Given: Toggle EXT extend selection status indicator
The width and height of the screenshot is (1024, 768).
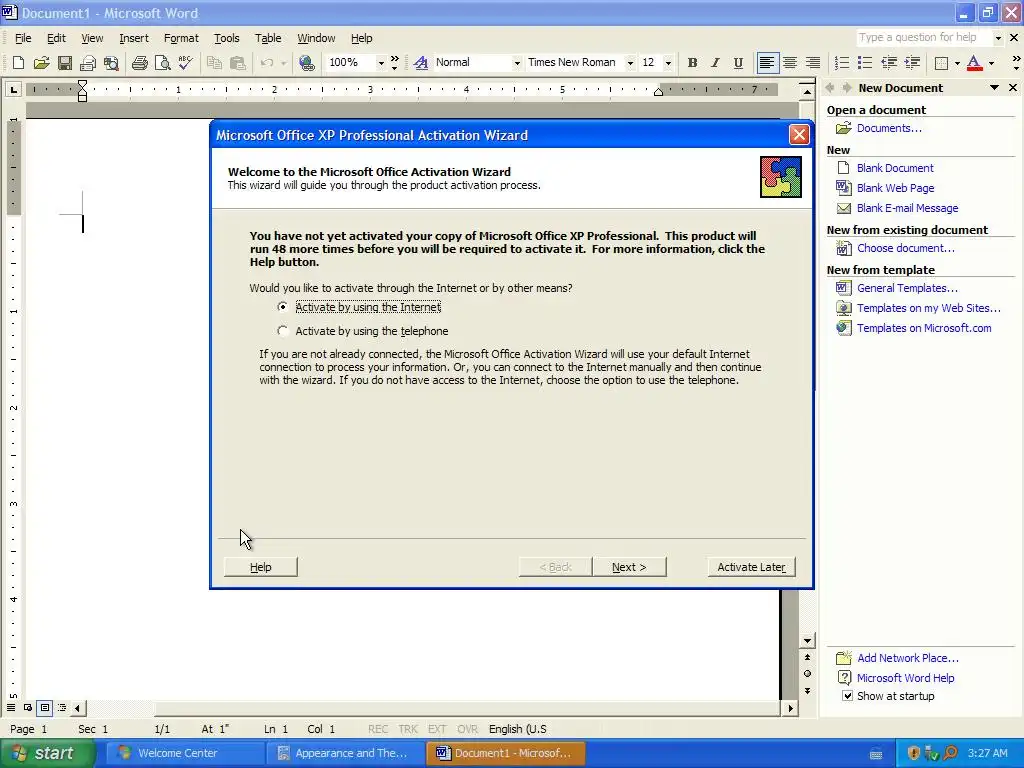Looking at the screenshot, I should pyautogui.click(x=437, y=729).
